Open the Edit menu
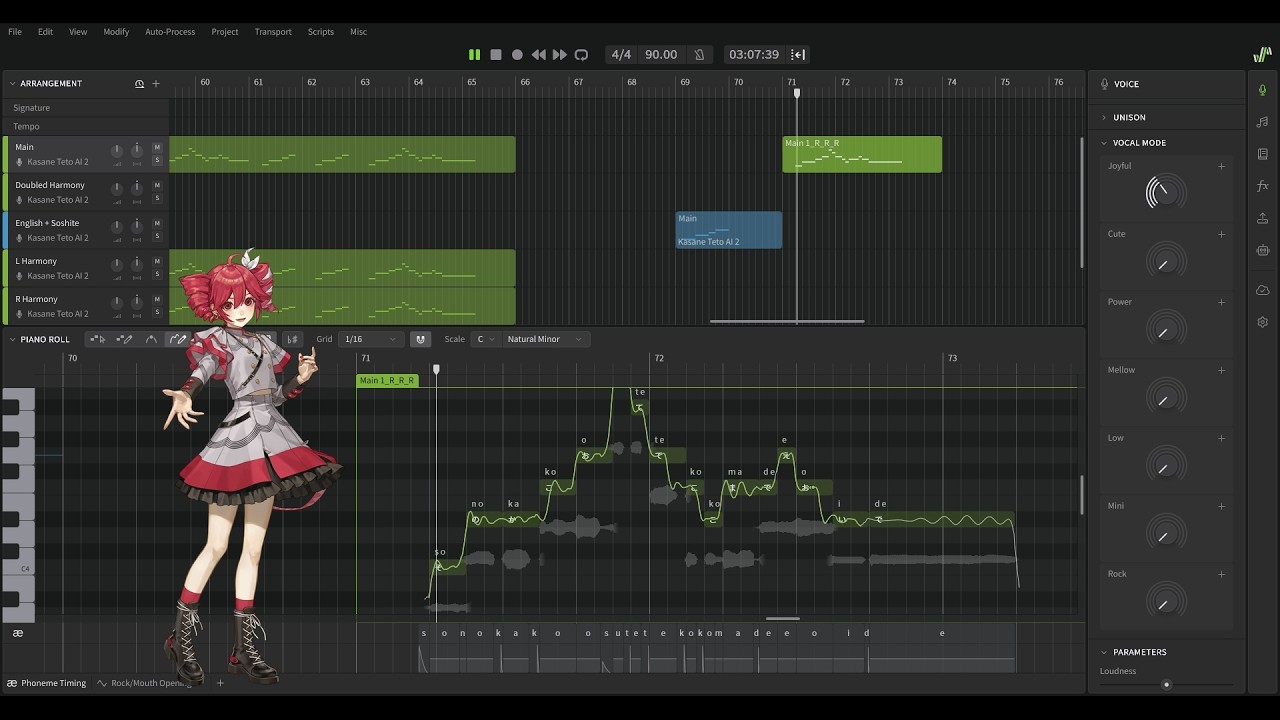Image resolution: width=1280 pixels, height=720 pixels. [x=46, y=32]
